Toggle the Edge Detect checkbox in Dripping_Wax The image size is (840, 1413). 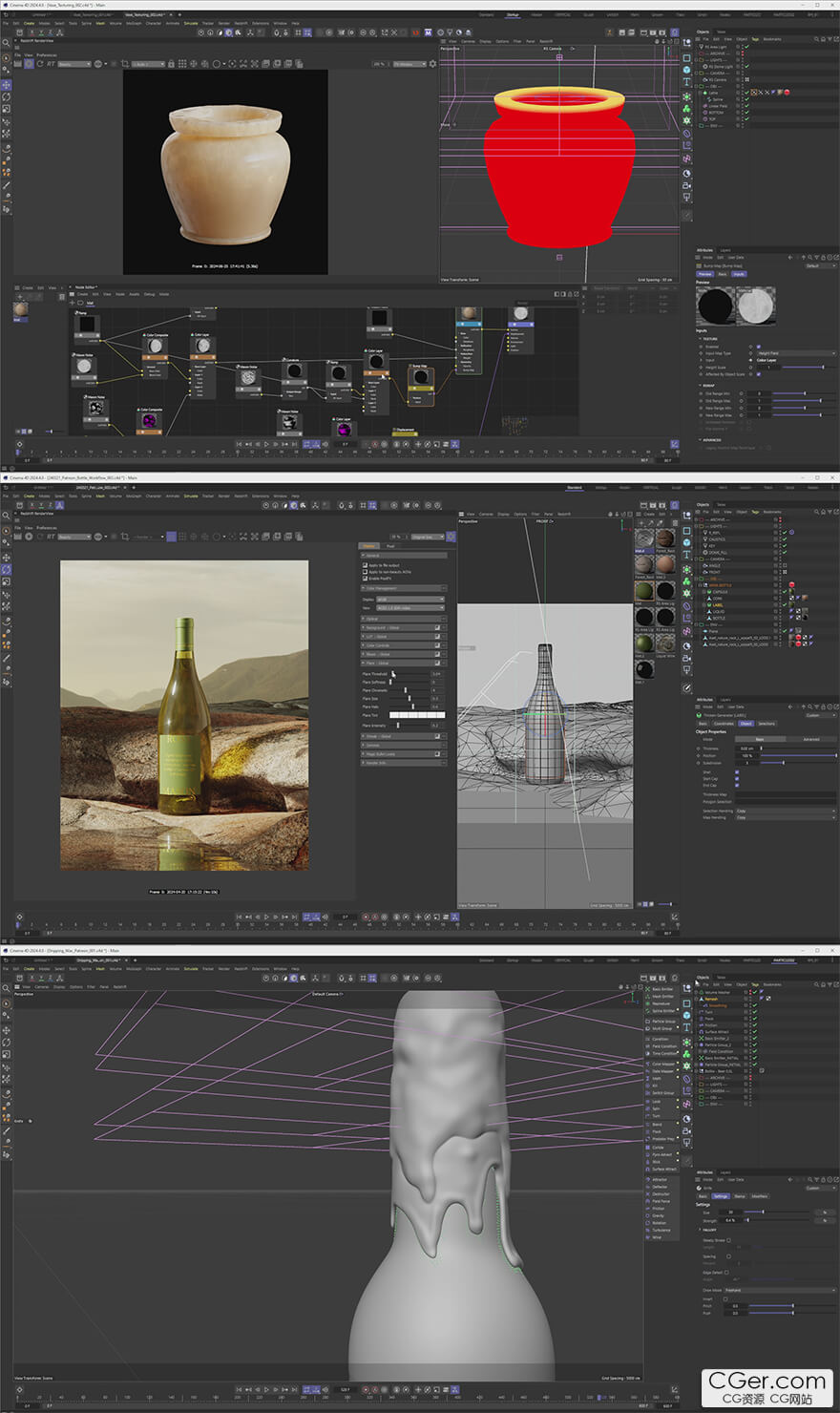[x=727, y=1273]
